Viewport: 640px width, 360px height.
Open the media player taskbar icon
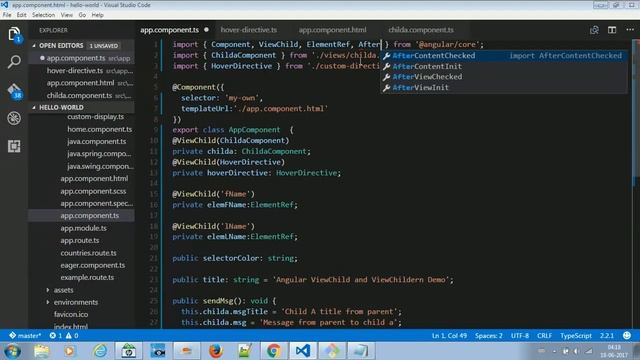point(69,351)
